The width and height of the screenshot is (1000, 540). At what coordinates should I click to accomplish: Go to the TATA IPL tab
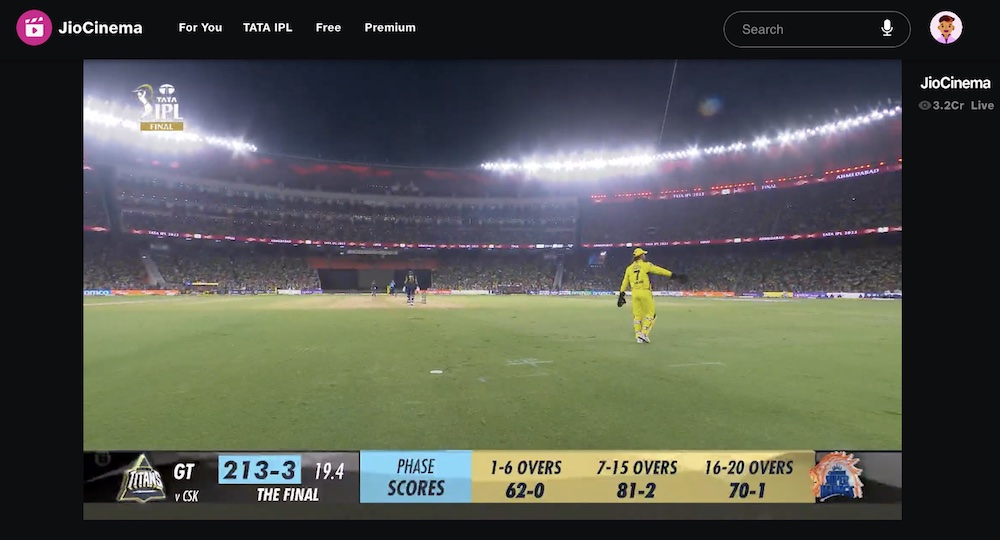pyautogui.click(x=268, y=28)
